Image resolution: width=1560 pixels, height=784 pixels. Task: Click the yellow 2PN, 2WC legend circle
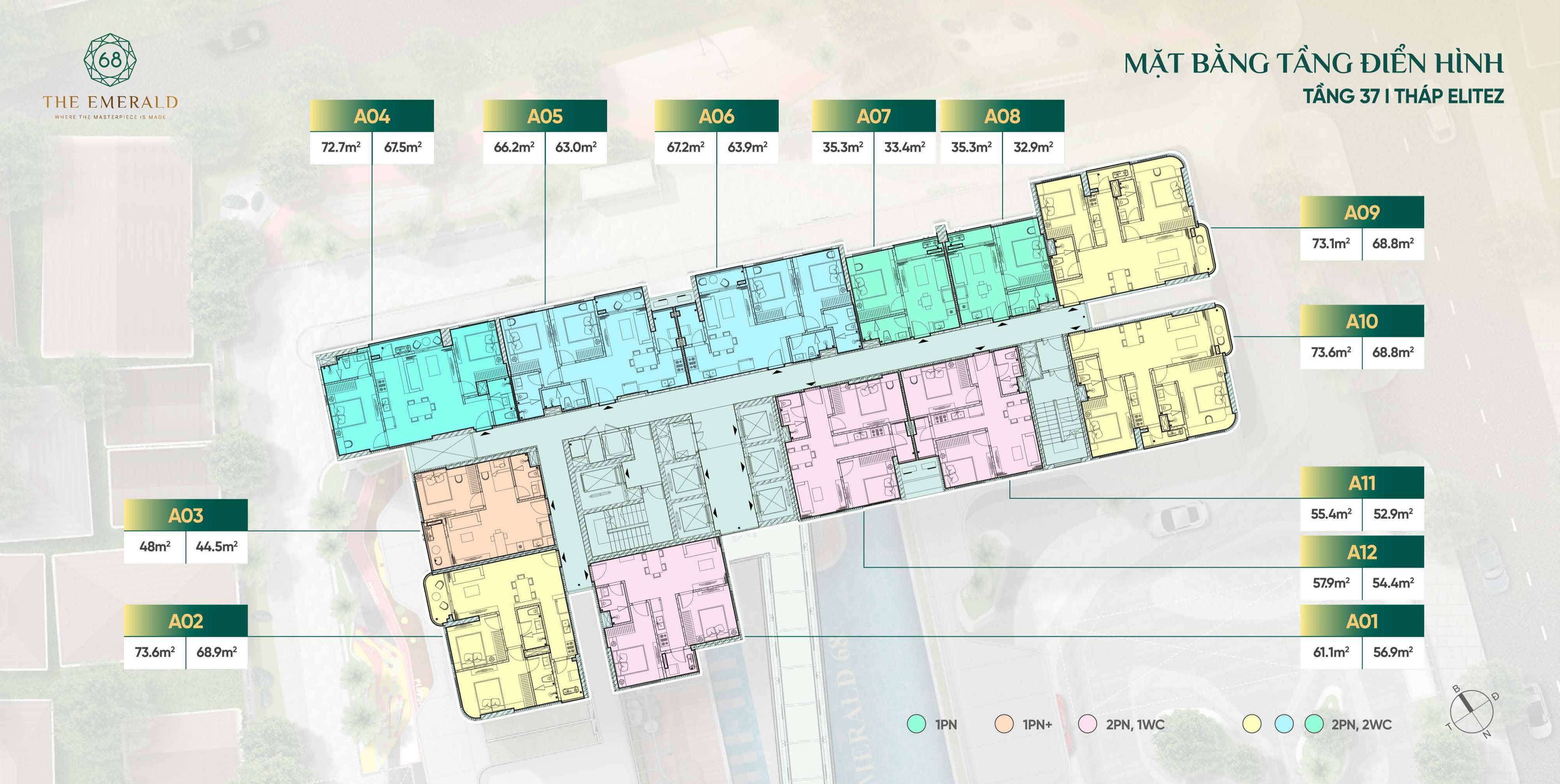[x=1252, y=724]
